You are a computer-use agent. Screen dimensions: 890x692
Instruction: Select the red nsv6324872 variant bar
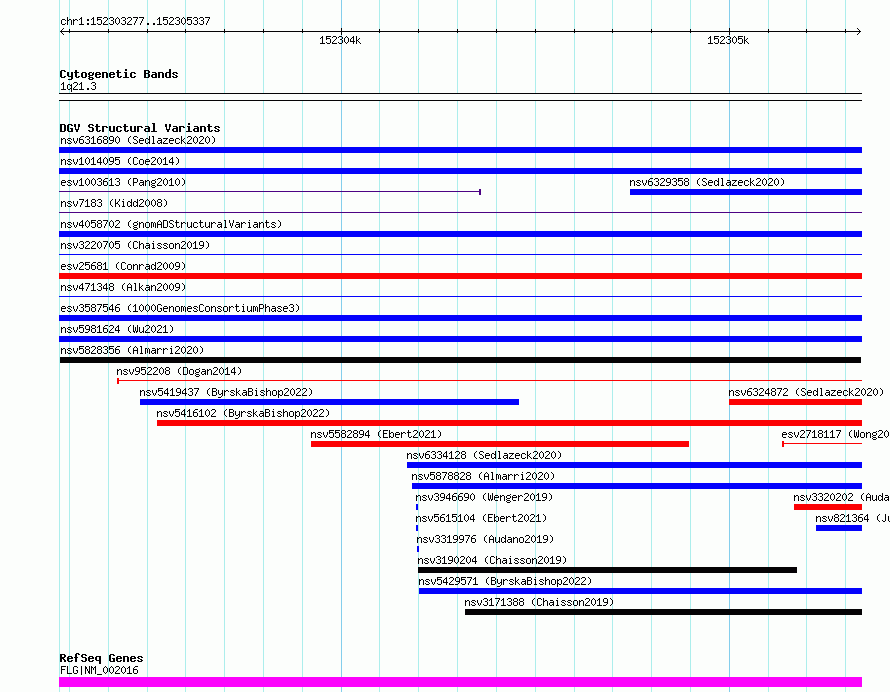(795, 402)
